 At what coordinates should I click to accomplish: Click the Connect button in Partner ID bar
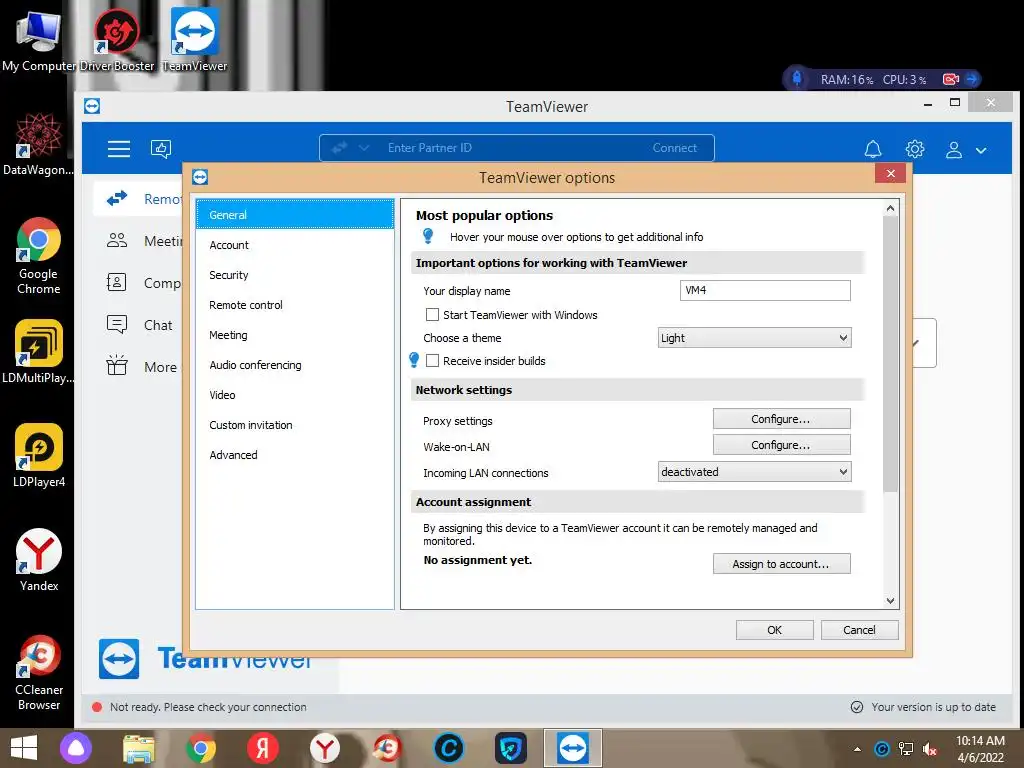(675, 148)
